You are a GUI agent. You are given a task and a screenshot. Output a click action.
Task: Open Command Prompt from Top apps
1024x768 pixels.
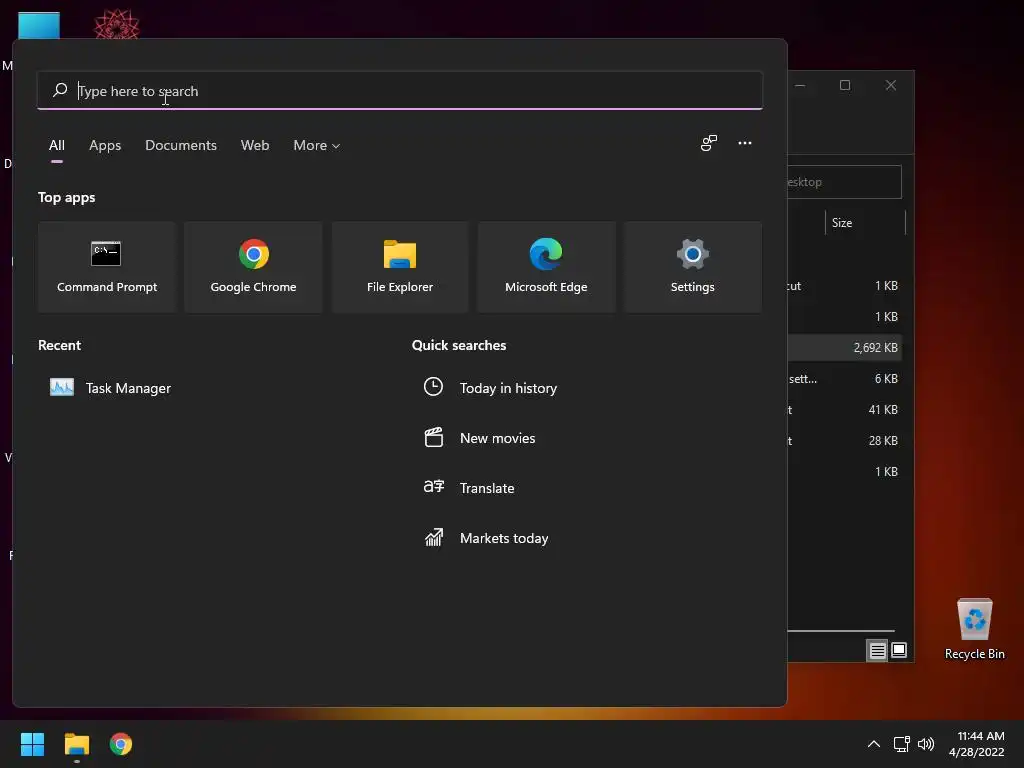pyautogui.click(x=107, y=267)
